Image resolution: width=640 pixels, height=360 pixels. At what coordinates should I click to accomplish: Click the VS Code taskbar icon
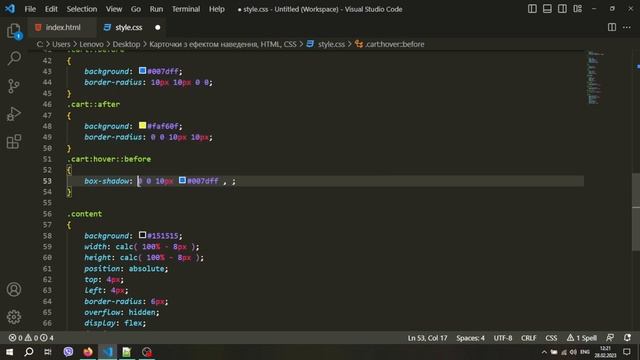[x=107, y=351]
